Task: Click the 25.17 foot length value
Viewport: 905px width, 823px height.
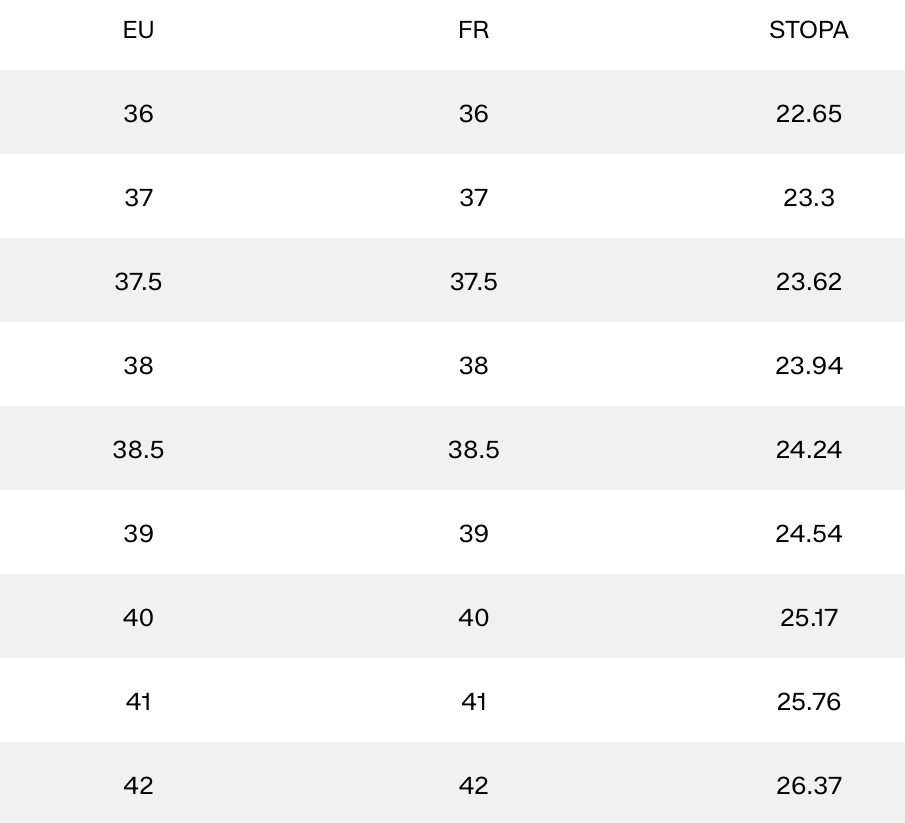Action: (x=808, y=618)
